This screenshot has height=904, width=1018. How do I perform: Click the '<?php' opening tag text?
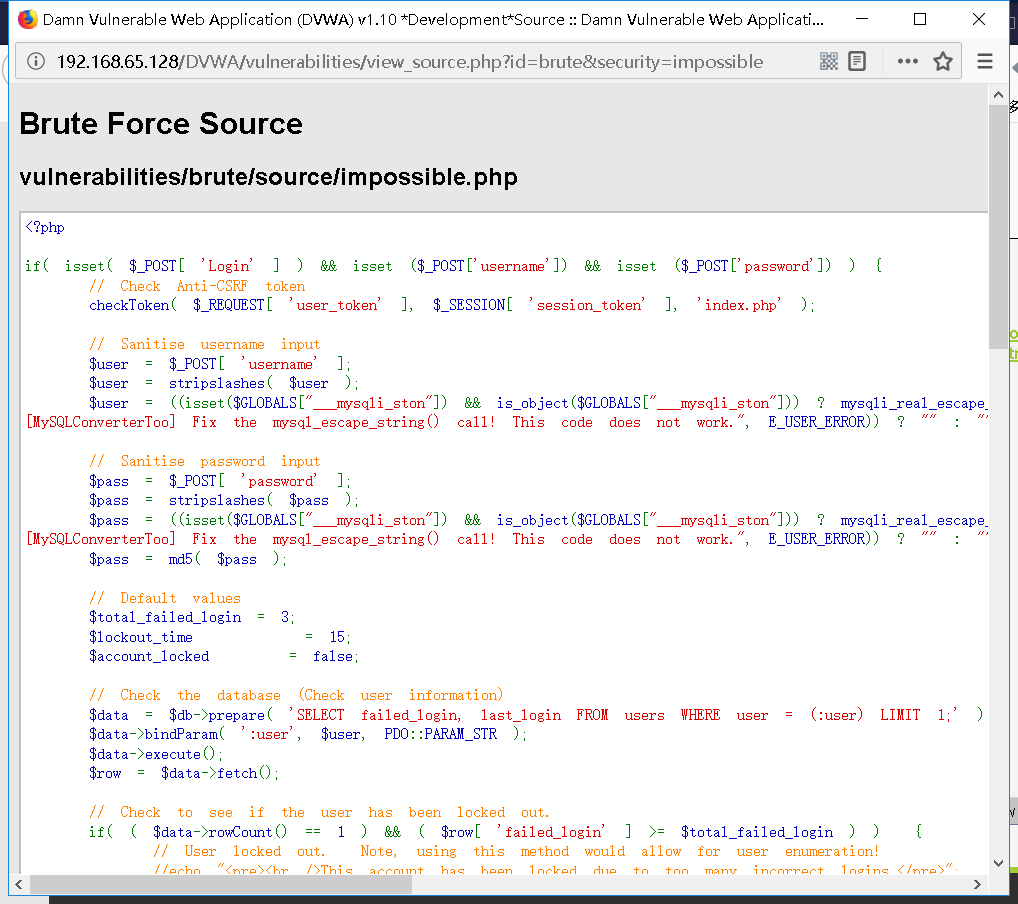[x=45, y=227]
